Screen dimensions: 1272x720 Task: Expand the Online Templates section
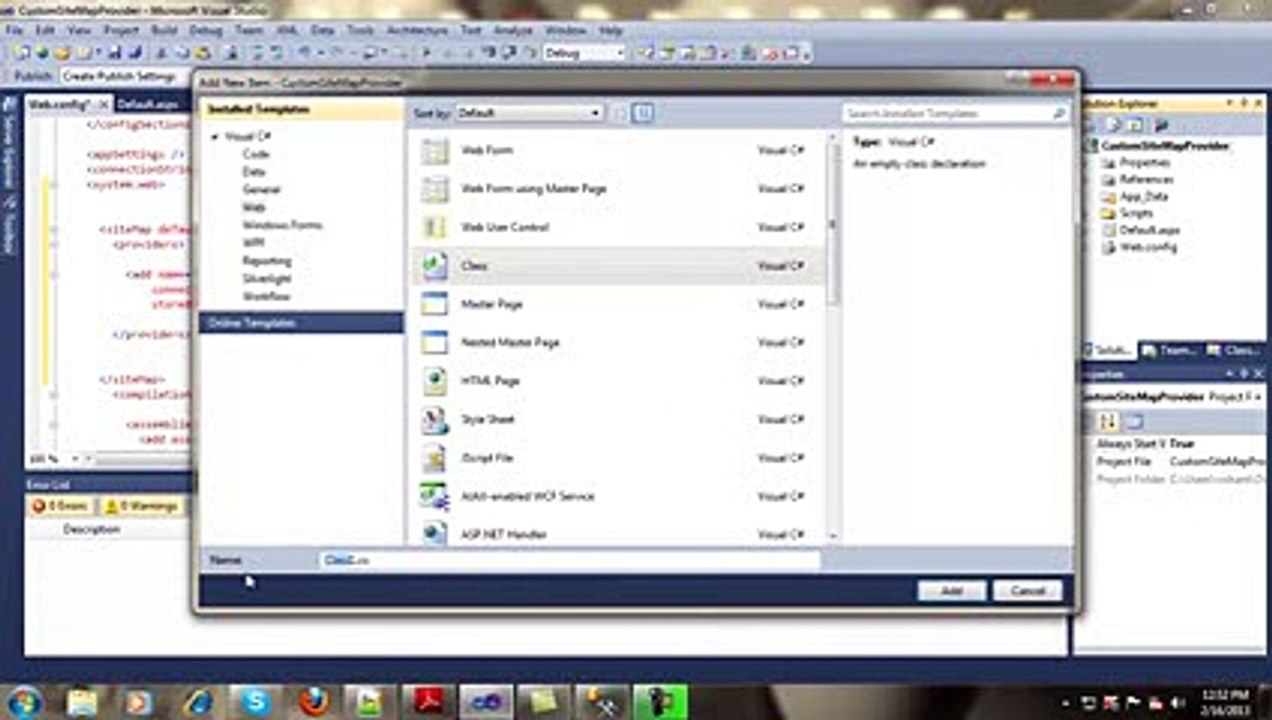point(301,322)
